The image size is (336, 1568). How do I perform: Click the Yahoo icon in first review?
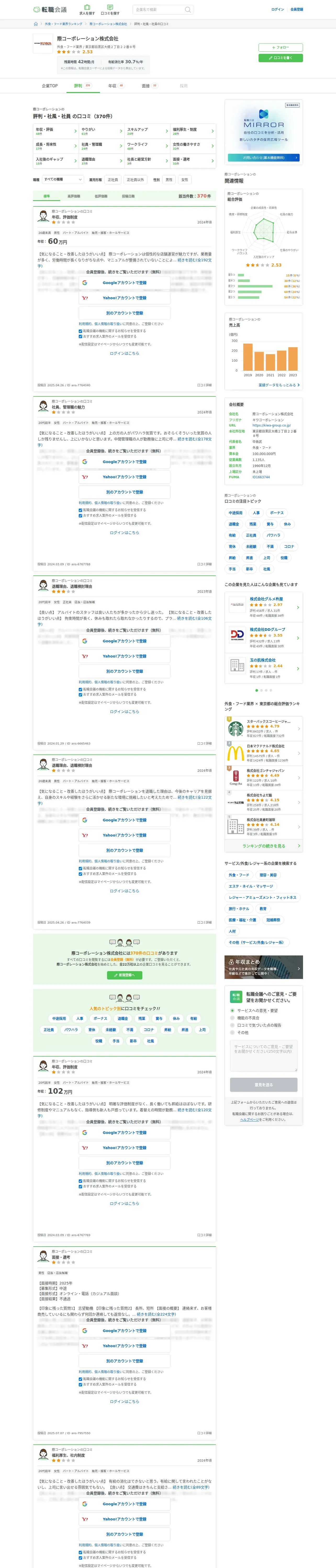[x=85, y=298]
